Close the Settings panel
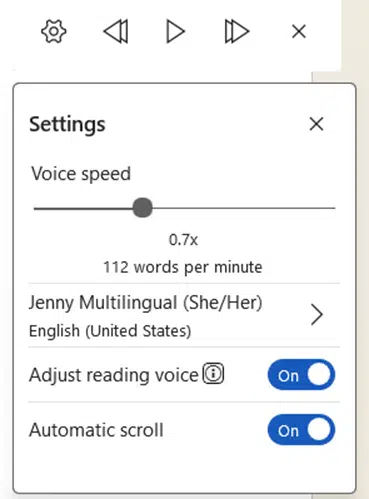369x499 pixels. 316,124
